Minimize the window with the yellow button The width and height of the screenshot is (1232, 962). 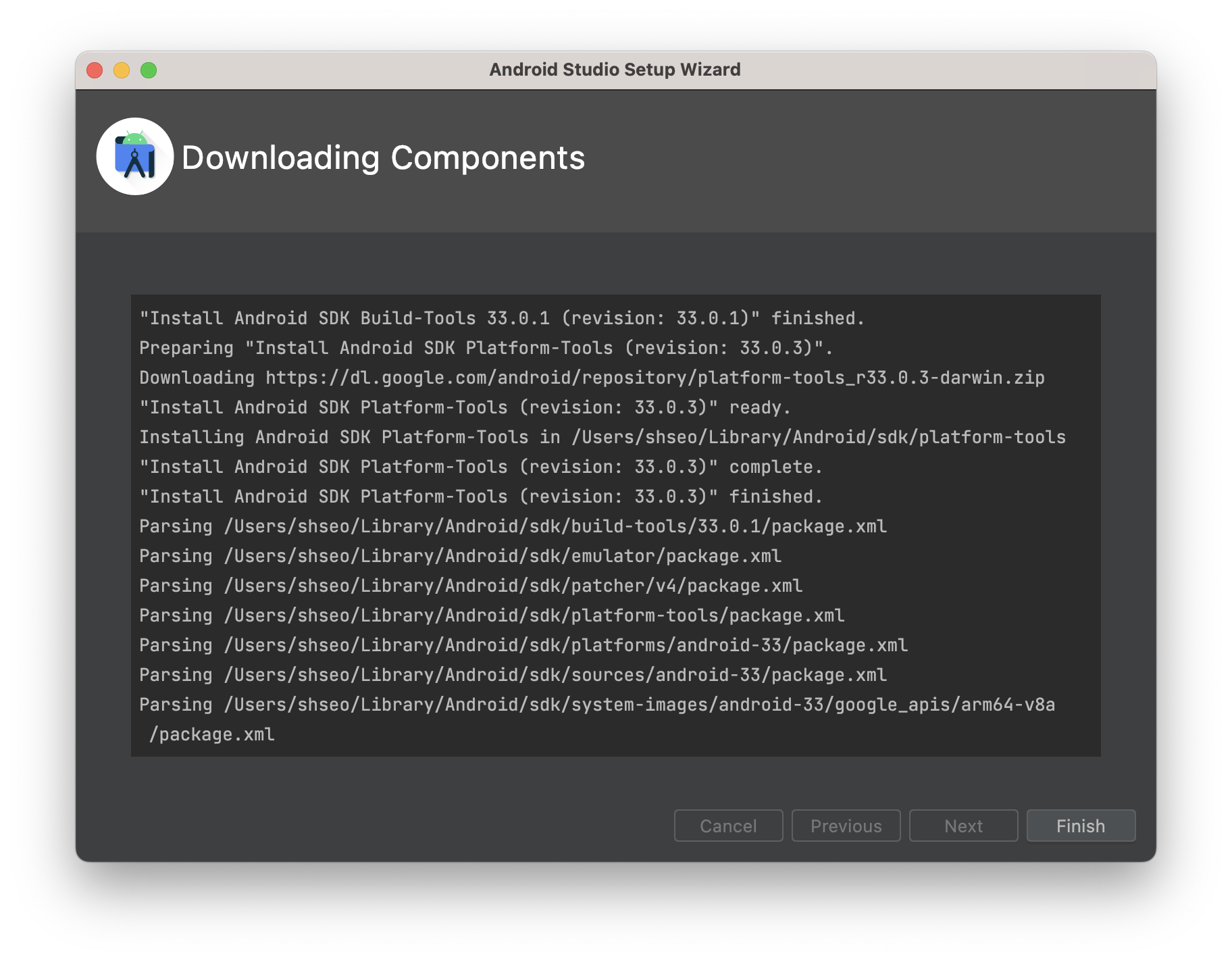[122, 70]
